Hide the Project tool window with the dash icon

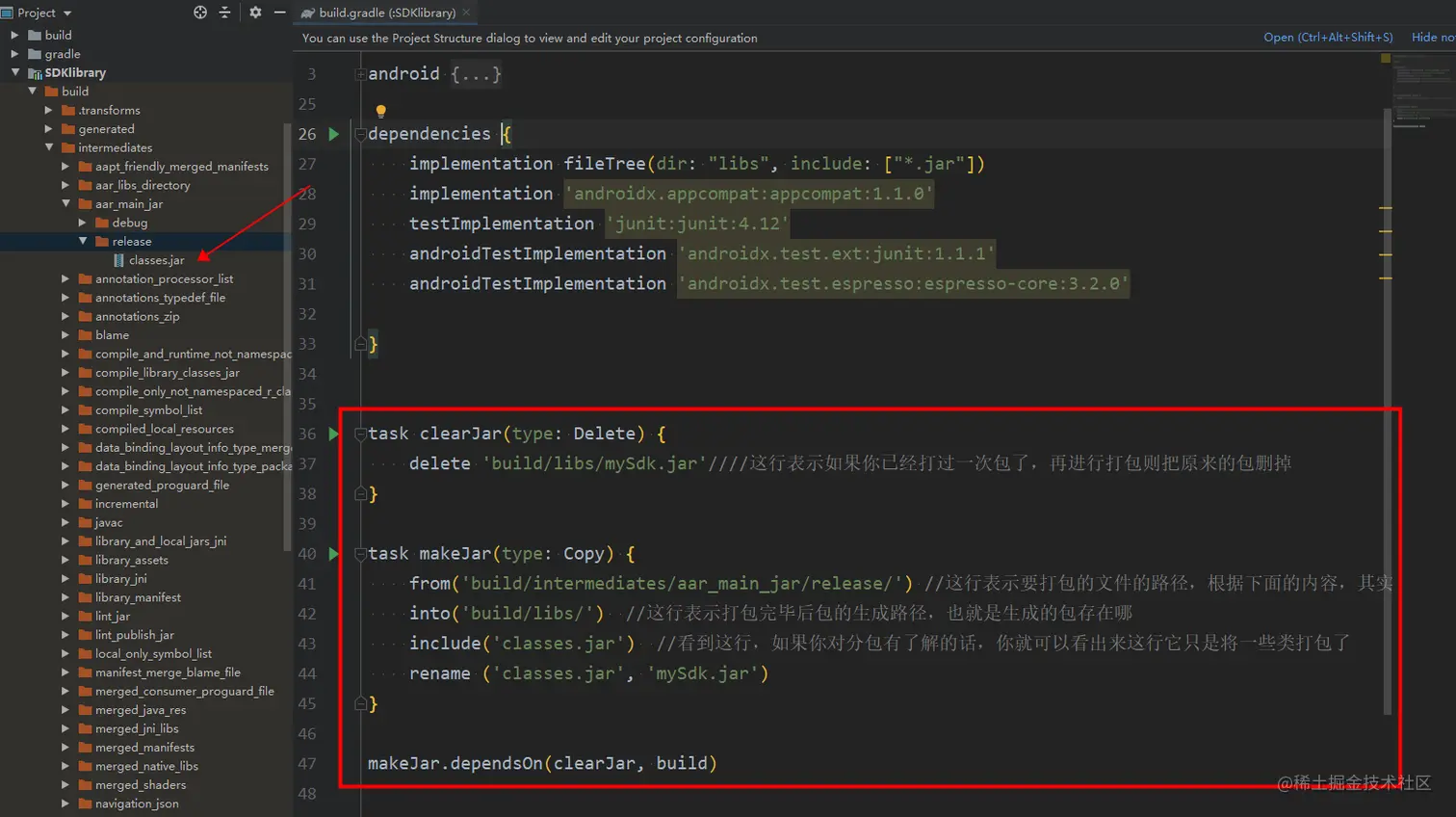point(279,13)
